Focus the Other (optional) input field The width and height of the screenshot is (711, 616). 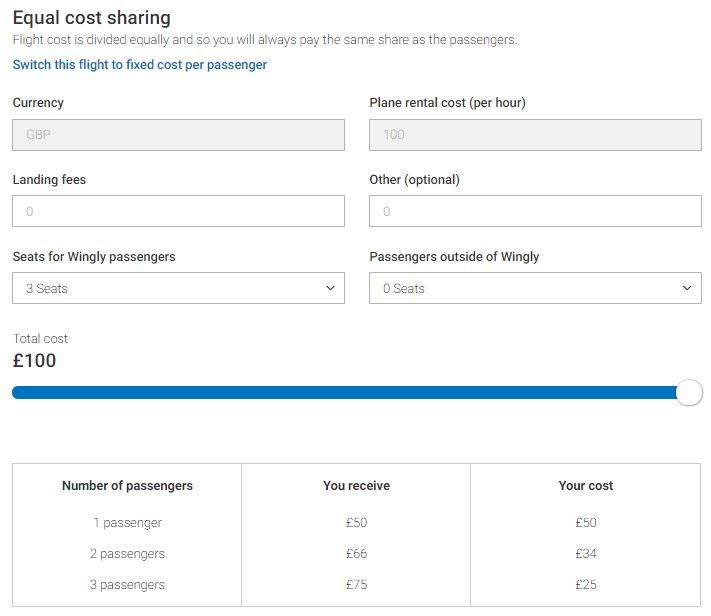coord(535,211)
